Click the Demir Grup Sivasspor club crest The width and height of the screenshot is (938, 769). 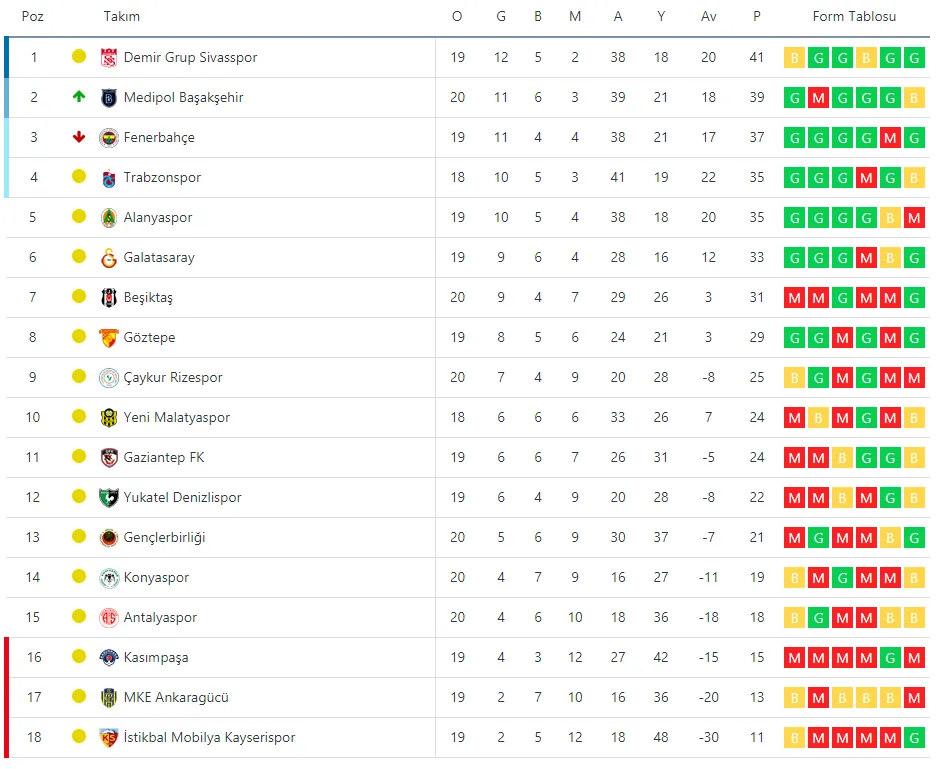[109, 58]
